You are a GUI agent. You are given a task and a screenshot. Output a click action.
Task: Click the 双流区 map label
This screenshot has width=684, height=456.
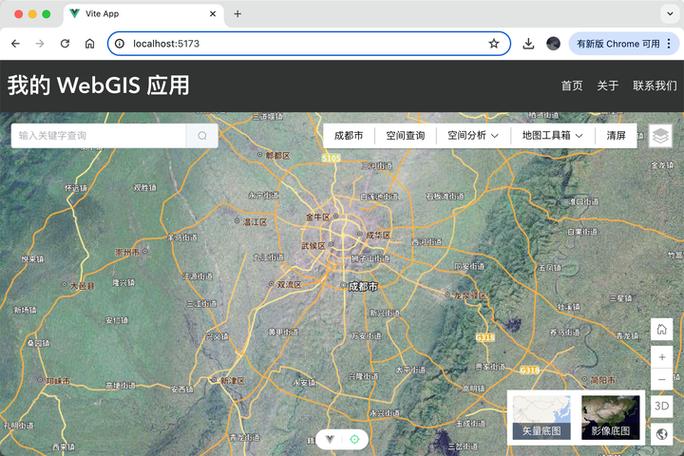coord(289,285)
